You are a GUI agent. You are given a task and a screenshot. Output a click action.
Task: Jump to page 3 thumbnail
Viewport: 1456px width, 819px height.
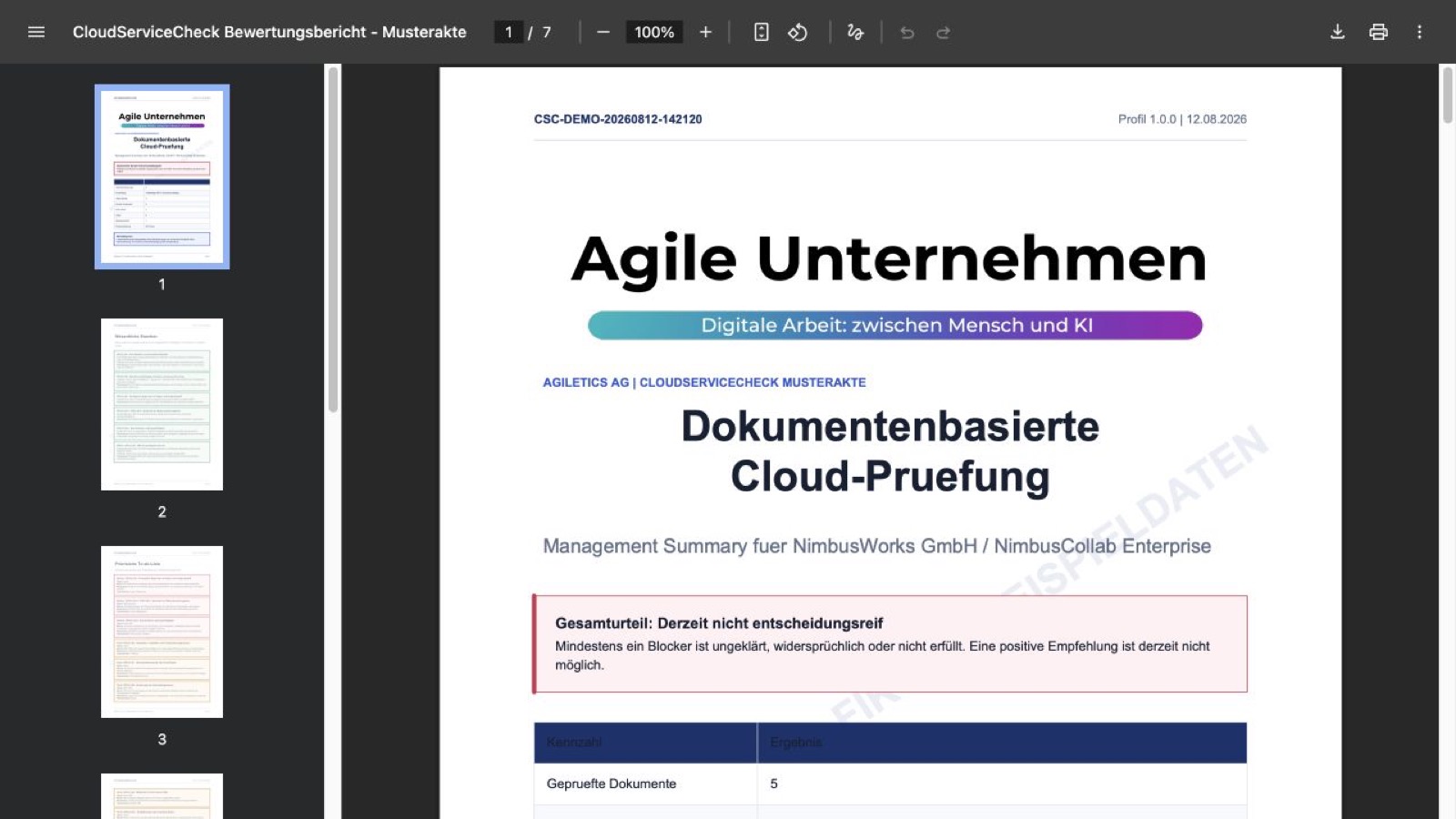click(x=162, y=632)
